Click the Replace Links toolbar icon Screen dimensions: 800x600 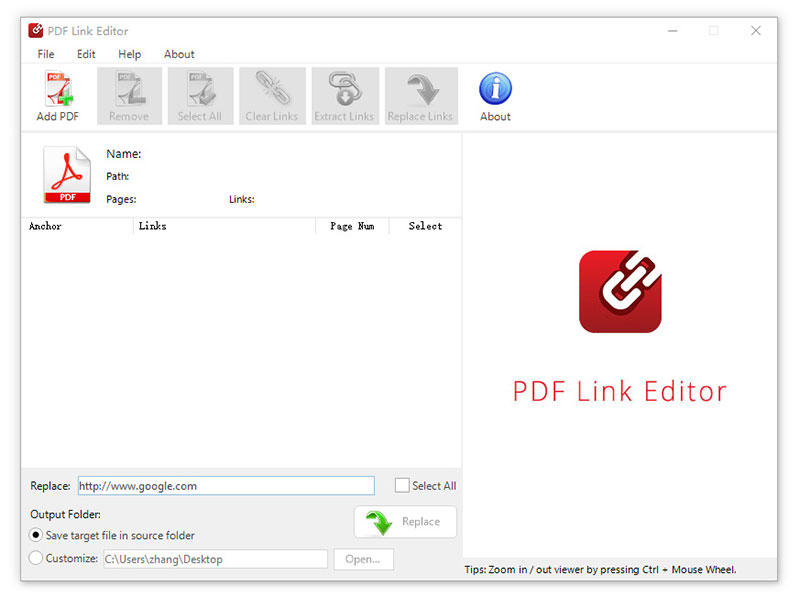(x=419, y=95)
